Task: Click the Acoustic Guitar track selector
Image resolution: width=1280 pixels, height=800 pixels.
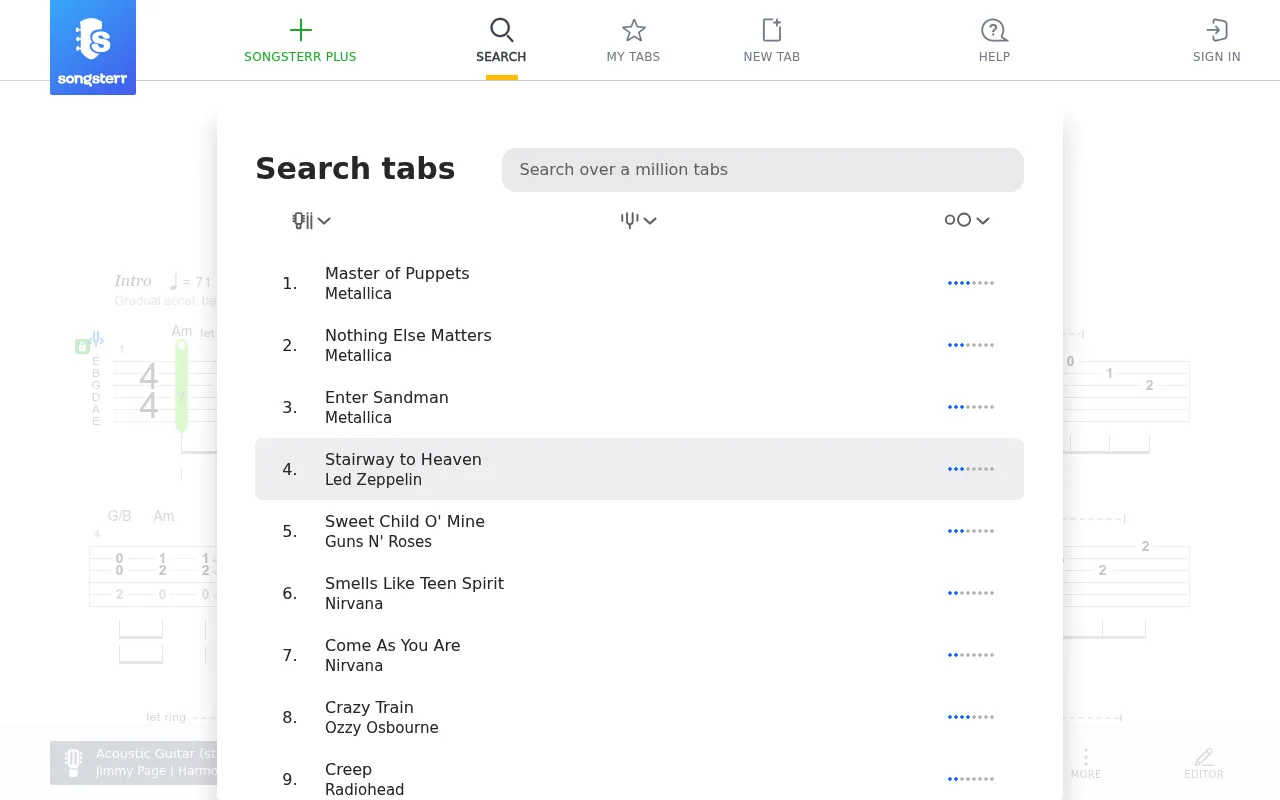Action: tap(134, 763)
